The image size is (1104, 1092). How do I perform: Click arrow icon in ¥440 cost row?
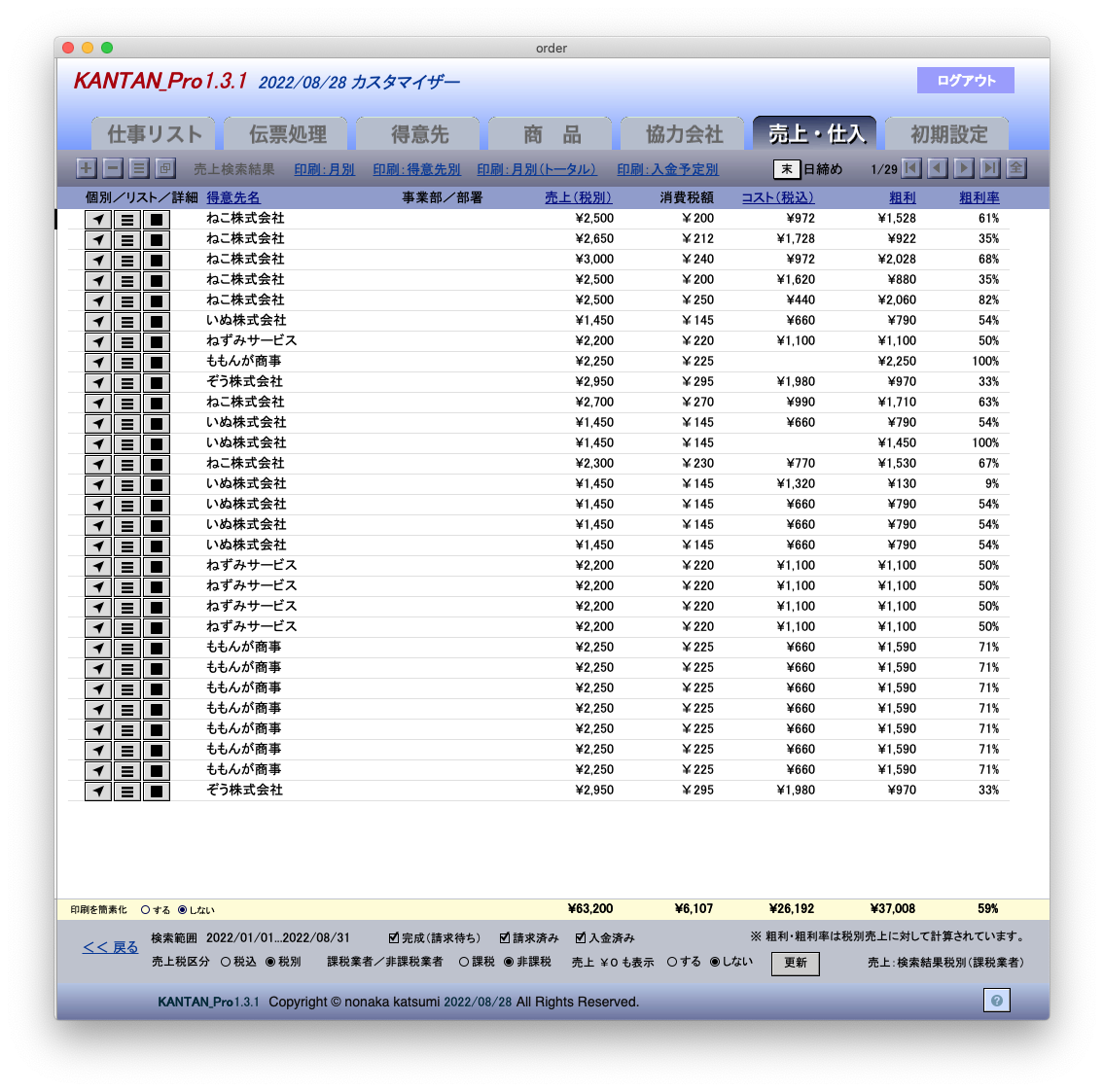click(x=98, y=301)
